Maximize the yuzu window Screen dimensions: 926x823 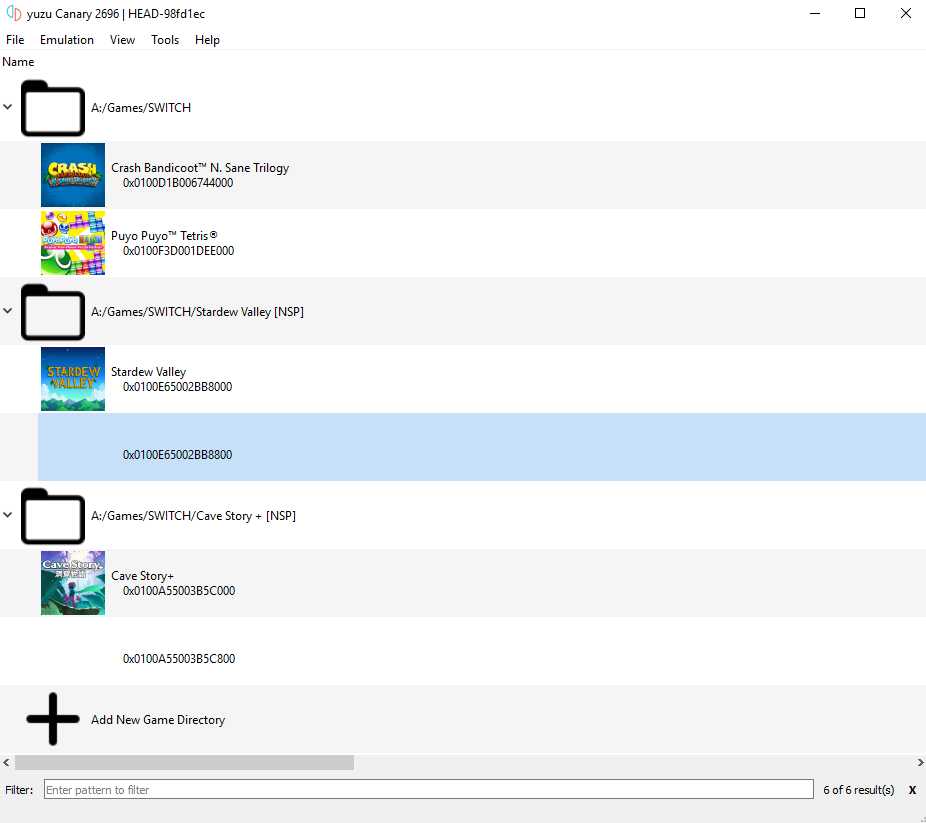click(x=860, y=13)
